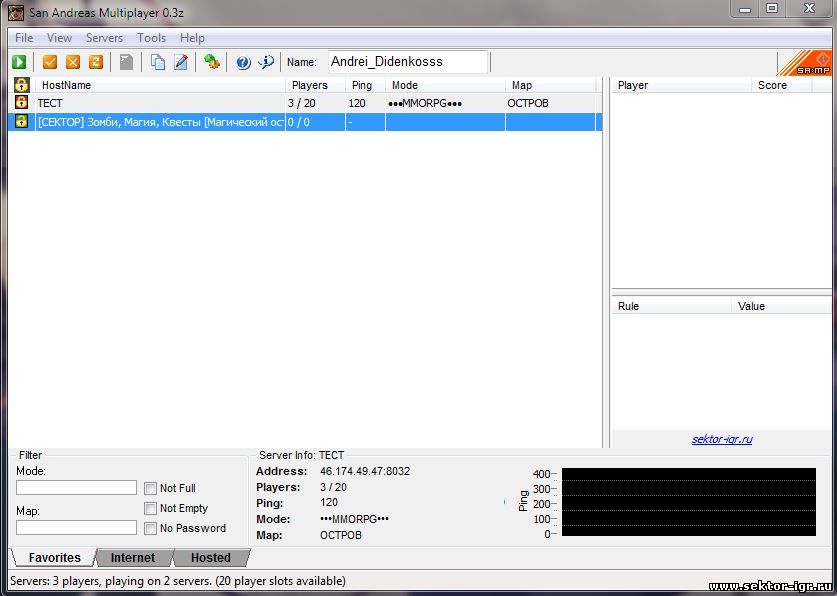The image size is (837, 596).
Task: Open the View menu
Action: point(59,38)
